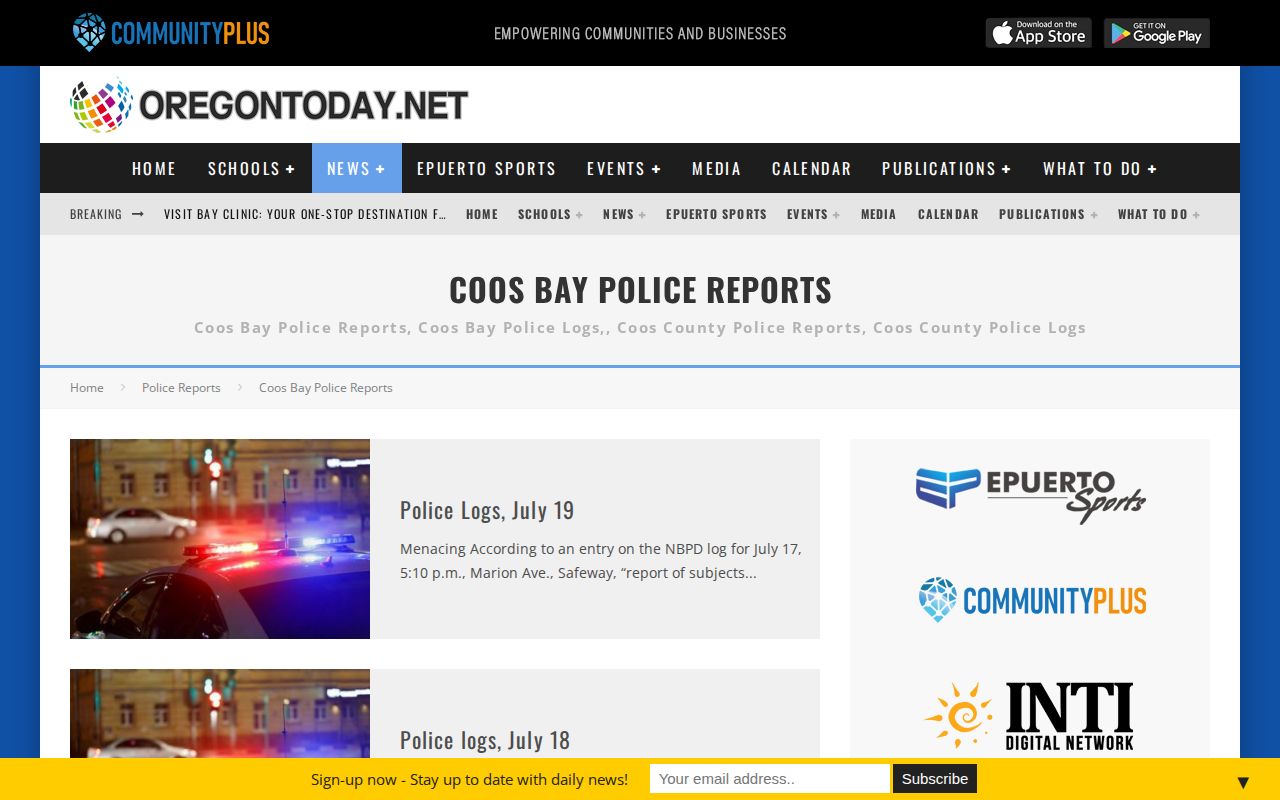Open the Visit Bay Clinic breaking headline
The height and width of the screenshot is (800, 1280).
pos(305,214)
